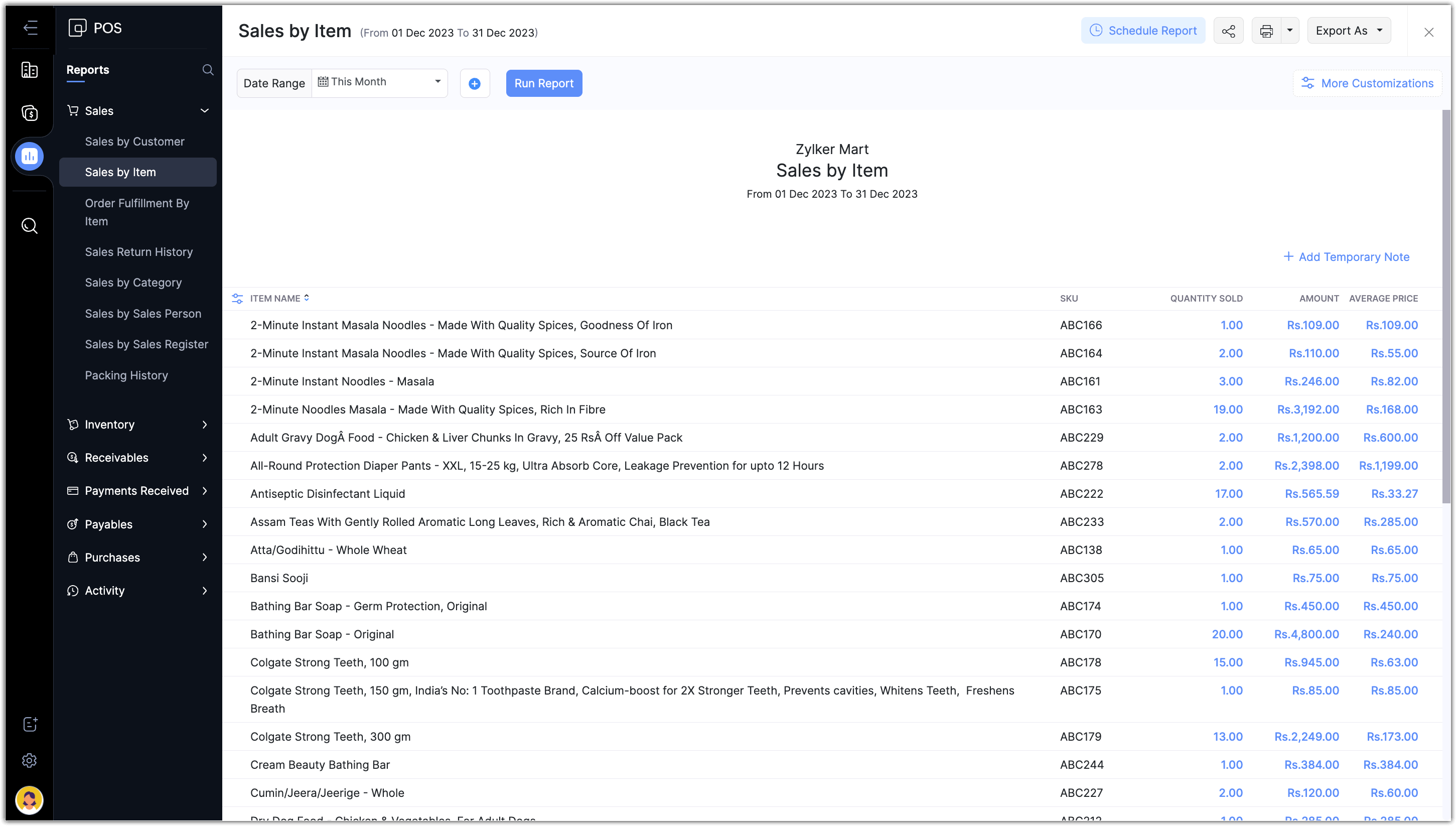The height and width of the screenshot is (826, 1456).
Task: Click the share report icon
Action: [x=1228, y=31]
